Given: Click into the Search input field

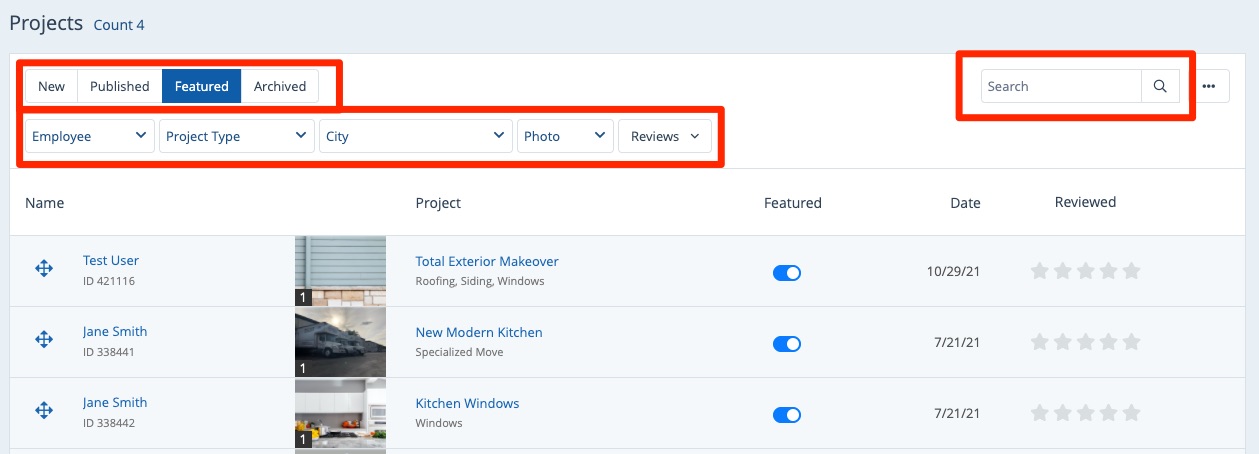Looking at the screenshot, I should coord(1060,86).
